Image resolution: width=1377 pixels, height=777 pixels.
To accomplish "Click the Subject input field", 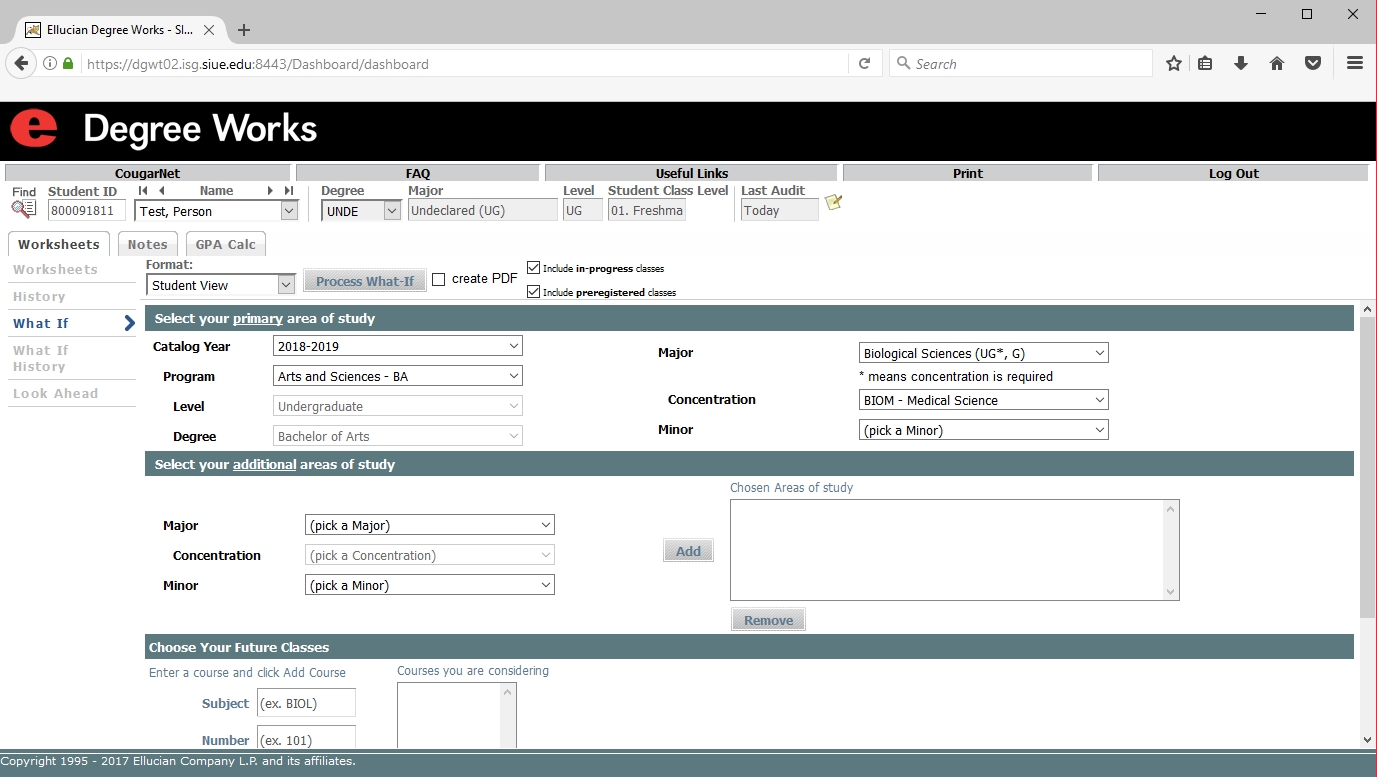I will click(x=306, y=703).
